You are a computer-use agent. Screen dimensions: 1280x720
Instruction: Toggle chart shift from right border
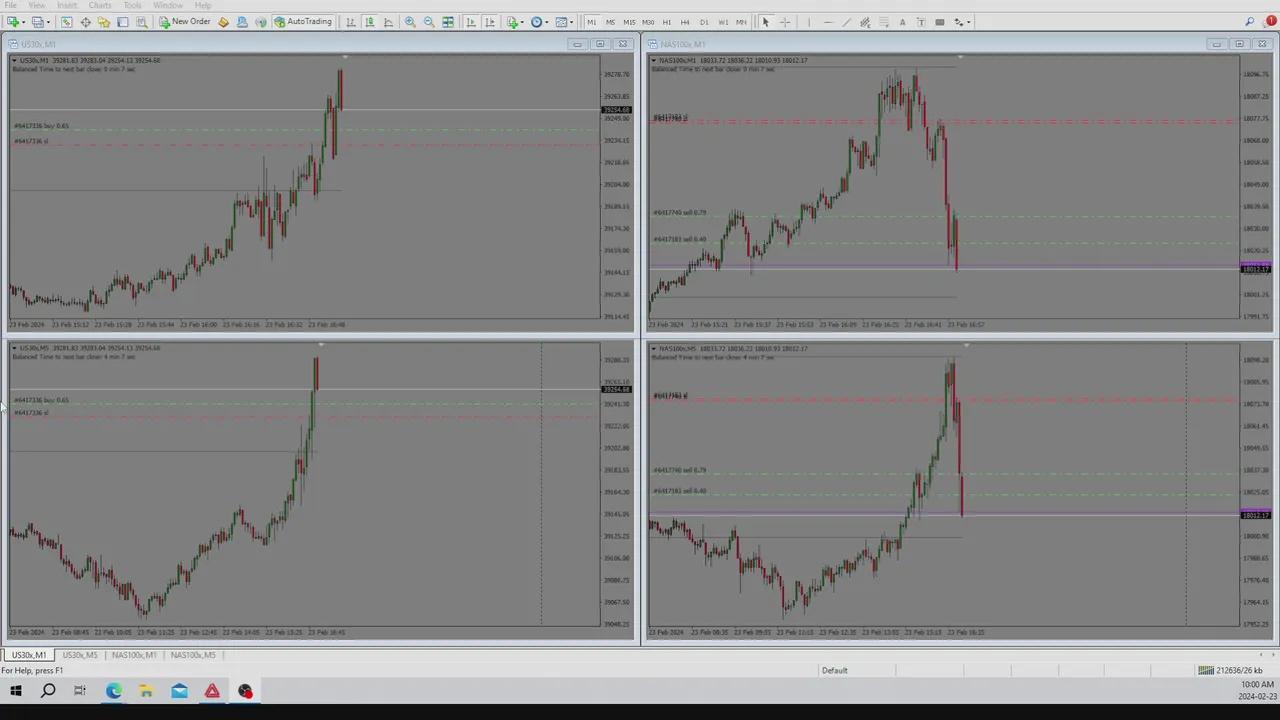(x=490, y=22)
